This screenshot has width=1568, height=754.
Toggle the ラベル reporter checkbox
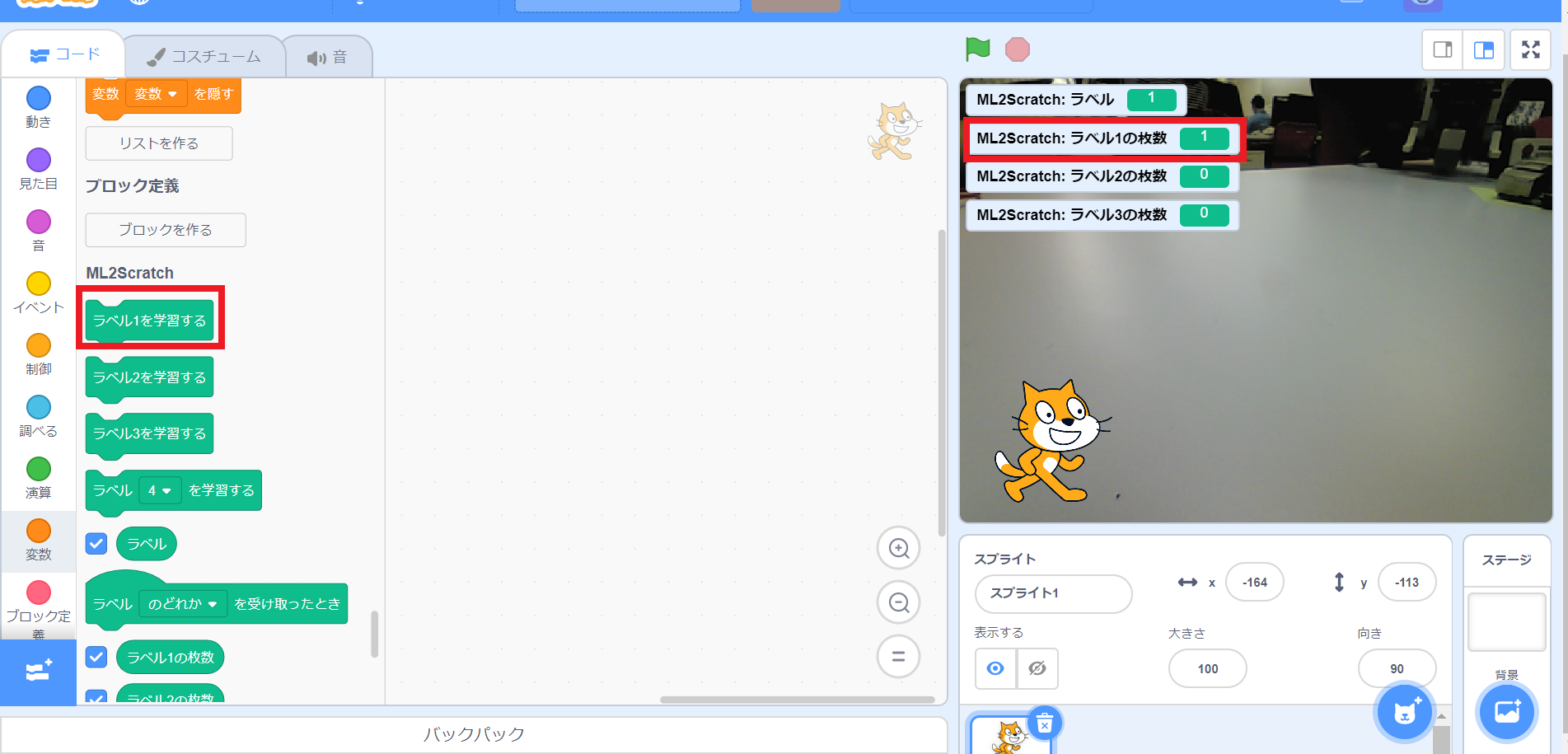(x=96, y=544)
